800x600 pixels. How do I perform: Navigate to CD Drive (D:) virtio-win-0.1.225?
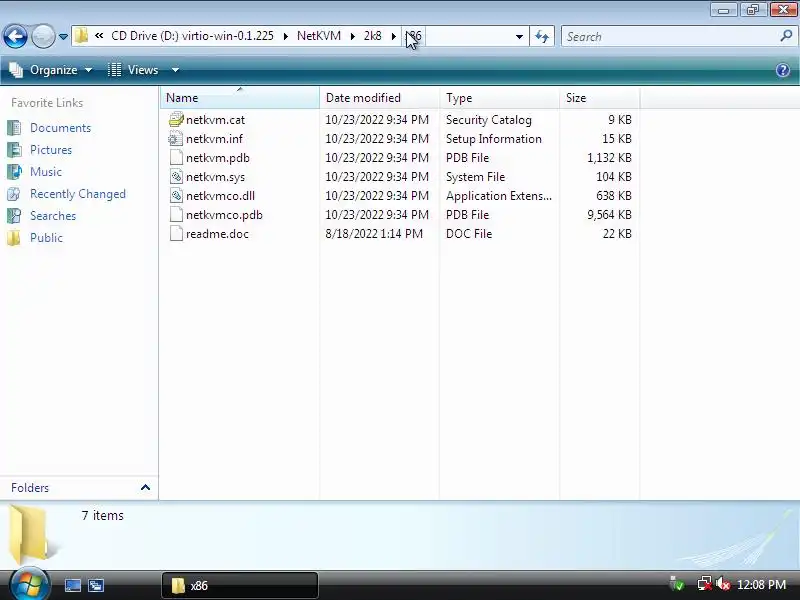click(x=192, y=36)
